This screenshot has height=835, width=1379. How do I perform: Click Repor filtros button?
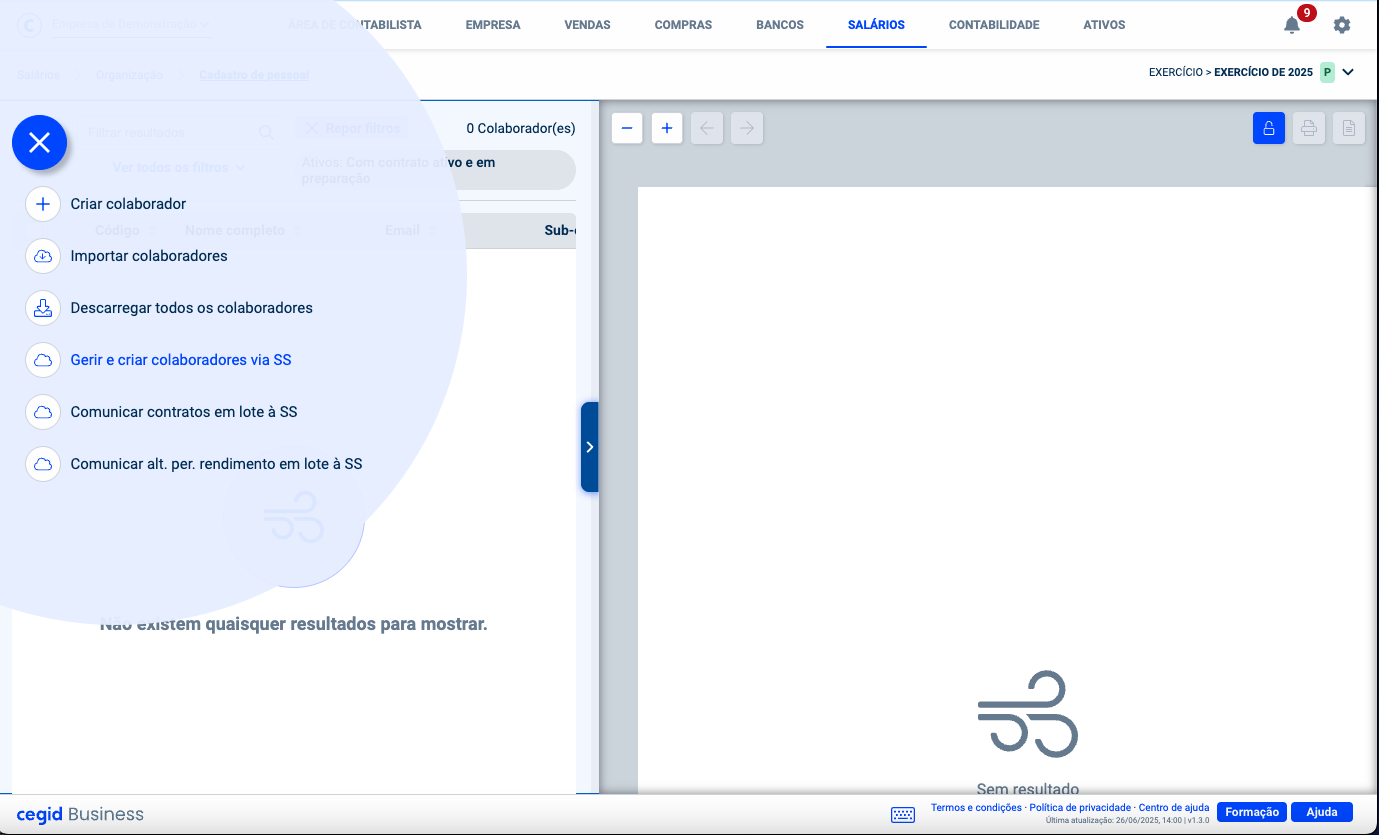(x=352, y=128)
